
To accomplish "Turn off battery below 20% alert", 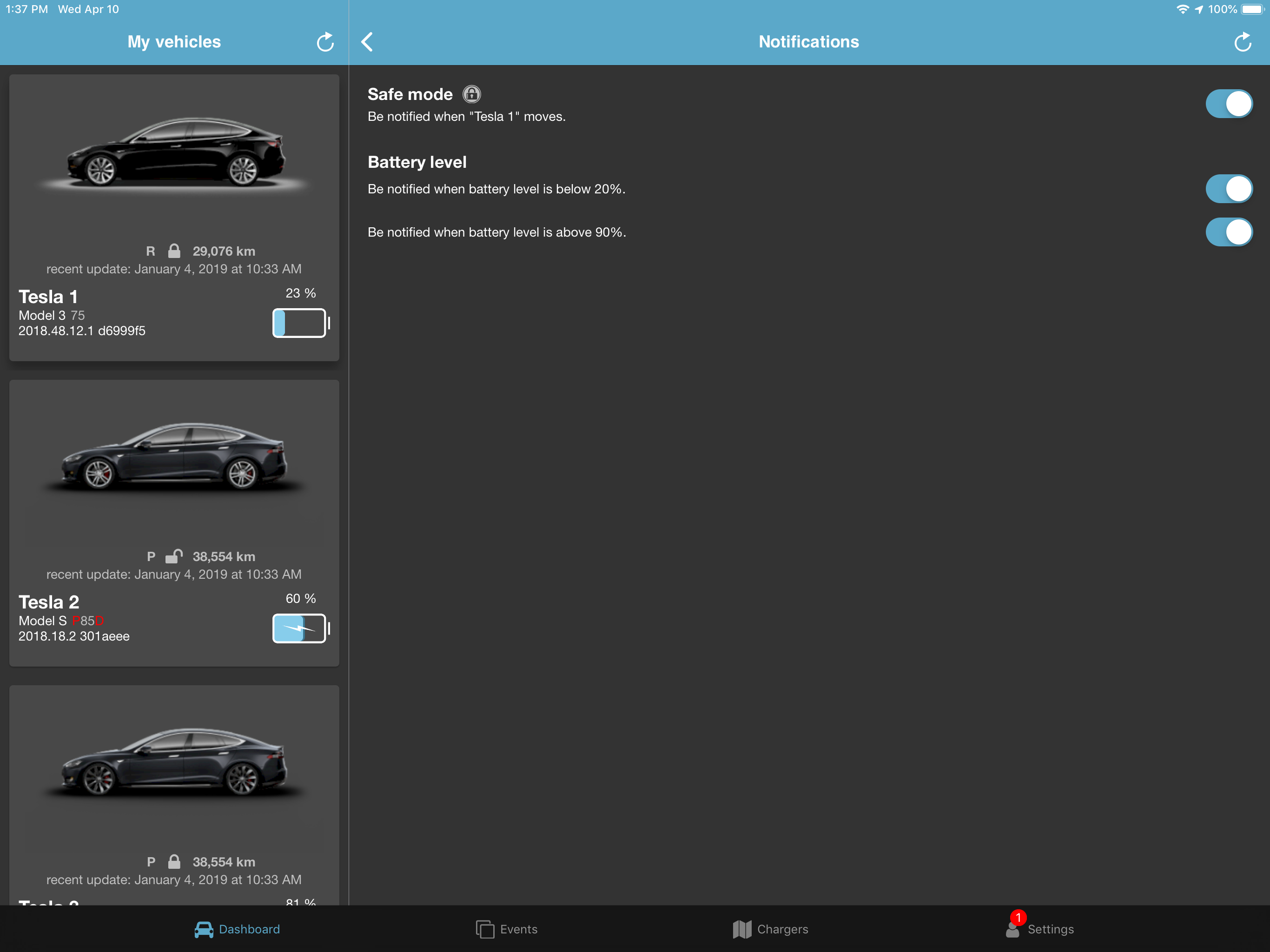I will click(x=1229, y=189).
